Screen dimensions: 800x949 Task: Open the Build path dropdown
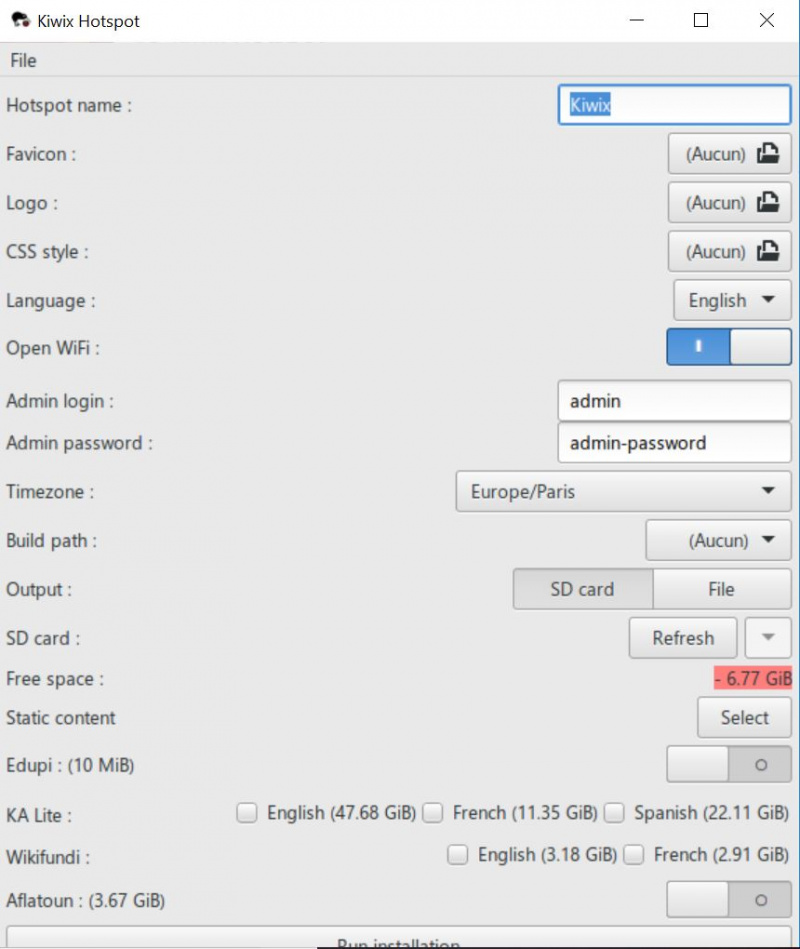[x=718, y=540]
